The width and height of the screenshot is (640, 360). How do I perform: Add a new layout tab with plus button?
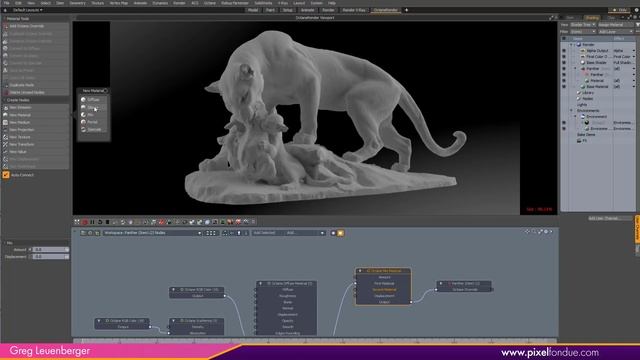pyautogui.click(x=406, y=10)
